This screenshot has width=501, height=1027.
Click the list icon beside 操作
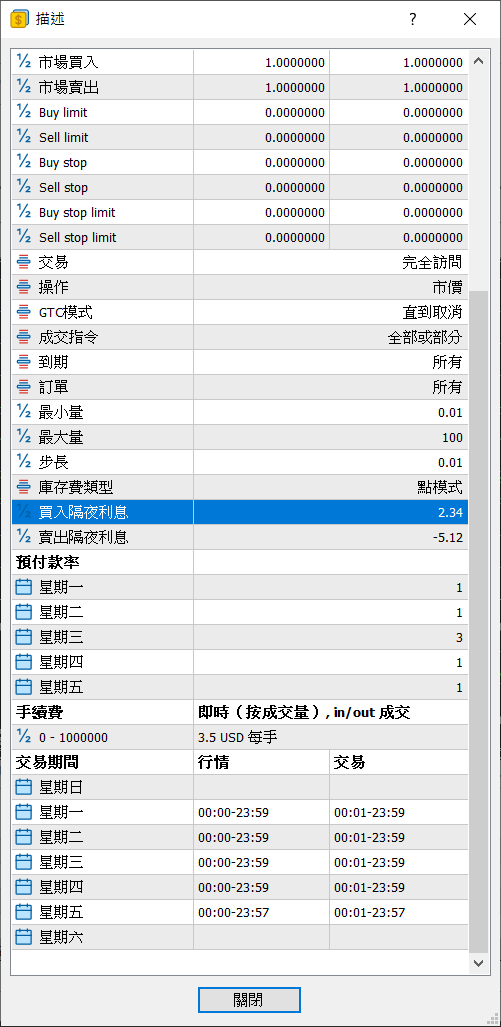coord(24,288)
